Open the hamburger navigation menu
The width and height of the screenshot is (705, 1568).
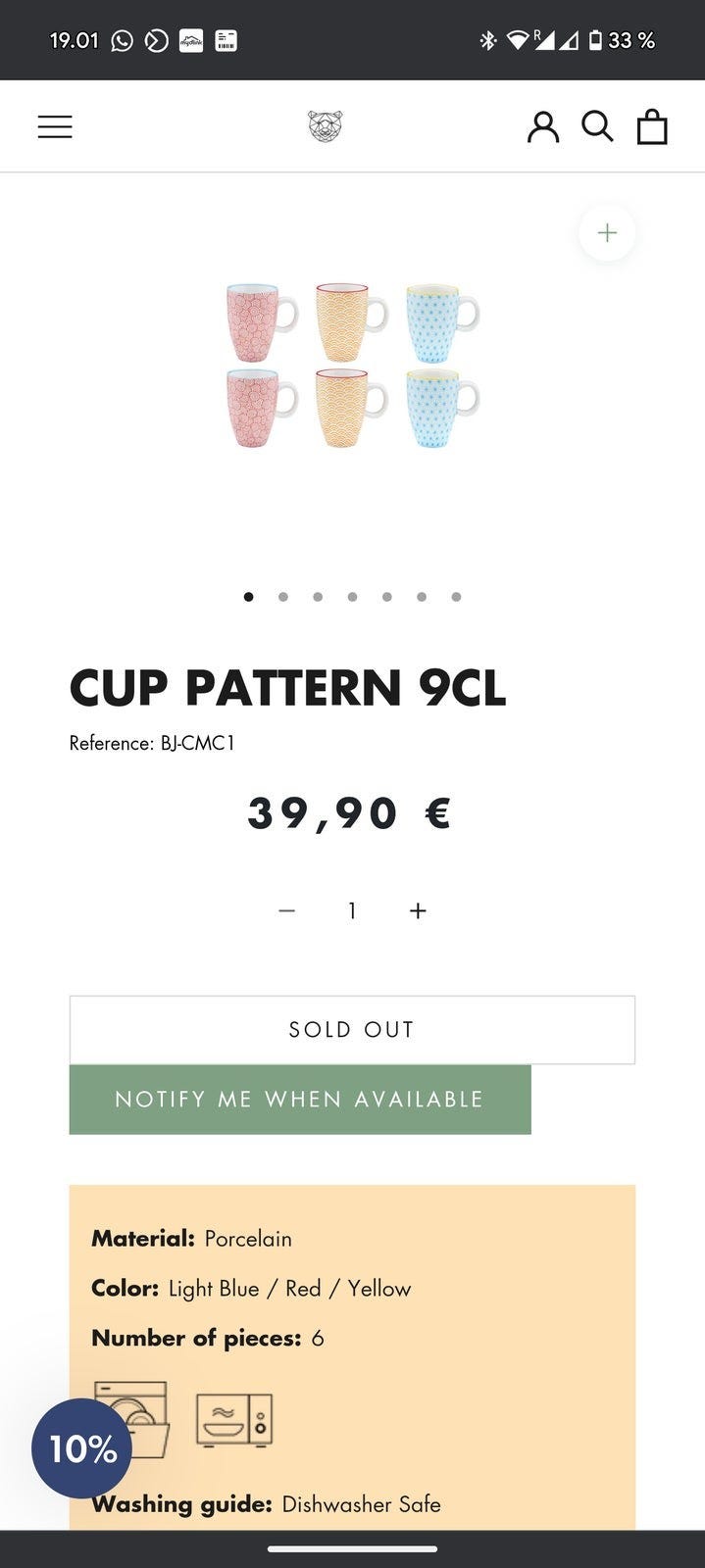[x=55, y=126]
